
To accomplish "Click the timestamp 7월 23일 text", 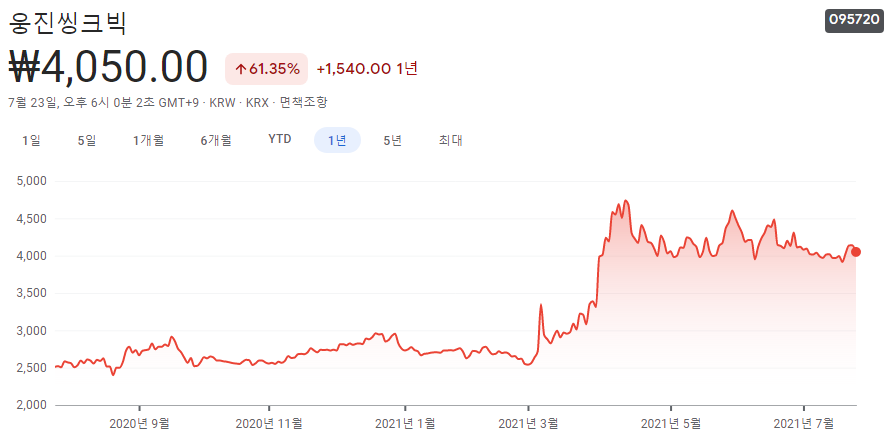I will (x=32, y=103).
